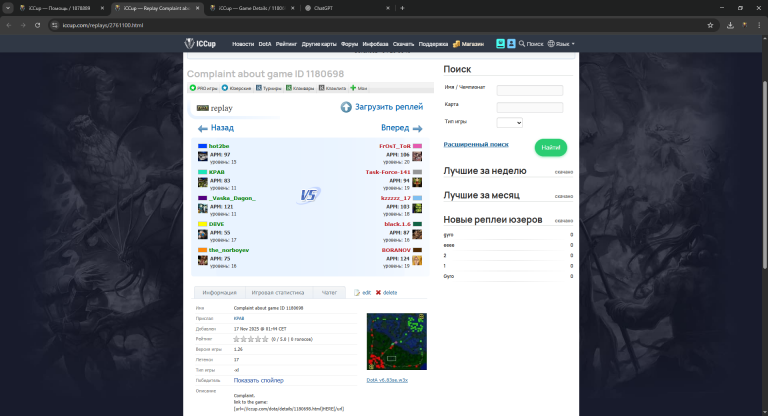Open player BORANOV's profile link
Viewport: 768px width, 416px height.
396,250
